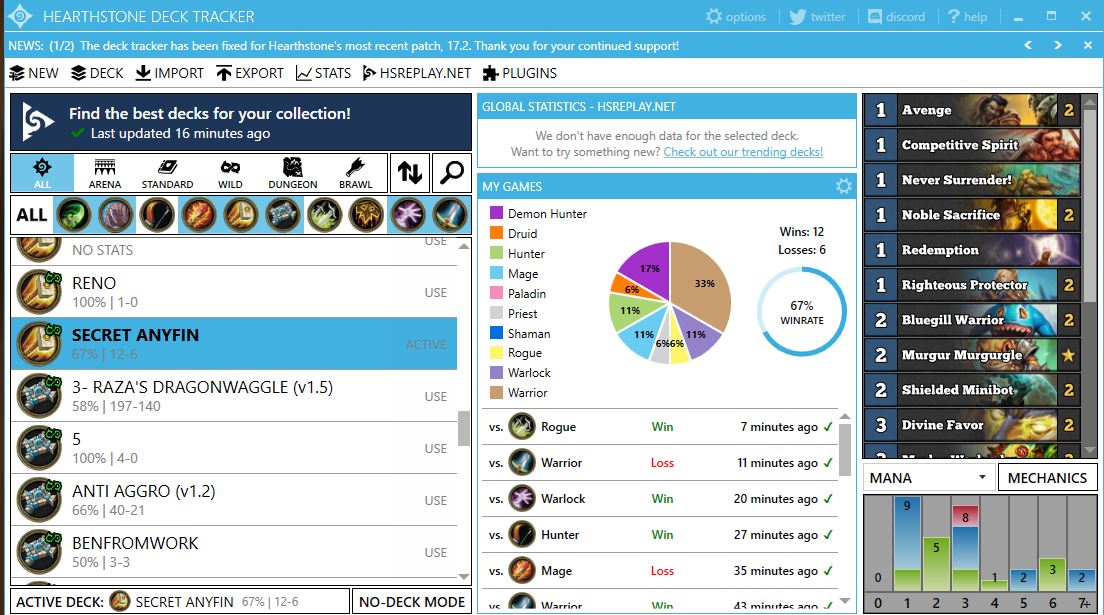
Task: Click the Warrior brown legend swatch
Action: (496, 392)
